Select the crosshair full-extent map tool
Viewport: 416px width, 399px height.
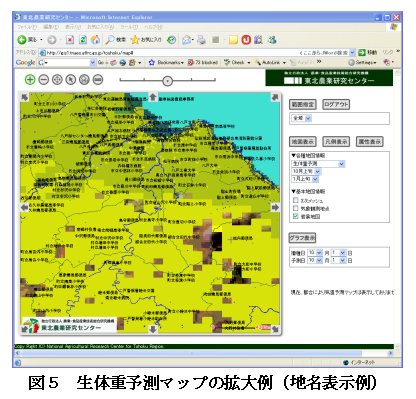(57, 79)
